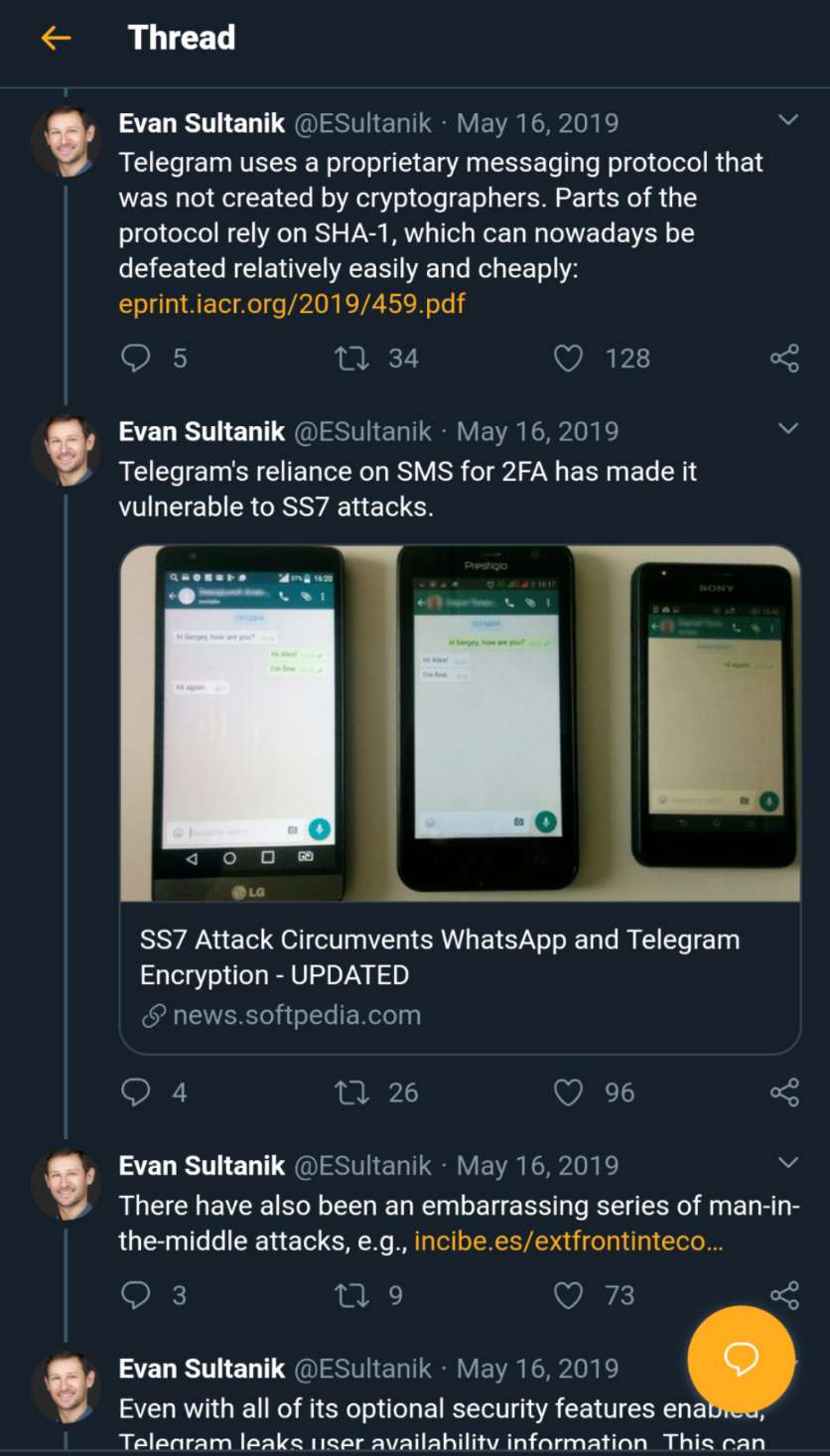Like the tweet showing 73 likes
Image resolution: width=830 pixels, height=1456 pixels.
[567, 1296]
